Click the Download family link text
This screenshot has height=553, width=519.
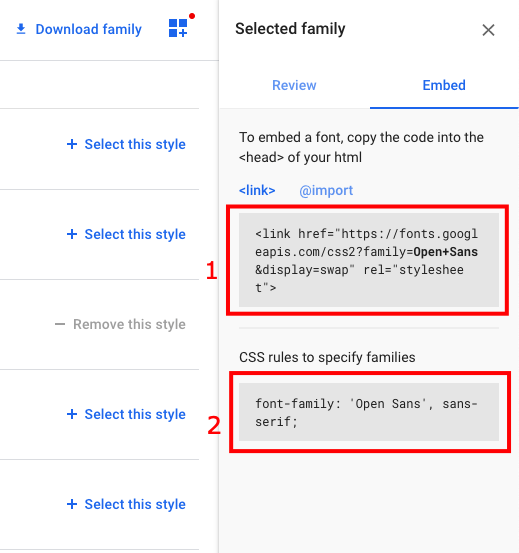click(x=88, y=29)
